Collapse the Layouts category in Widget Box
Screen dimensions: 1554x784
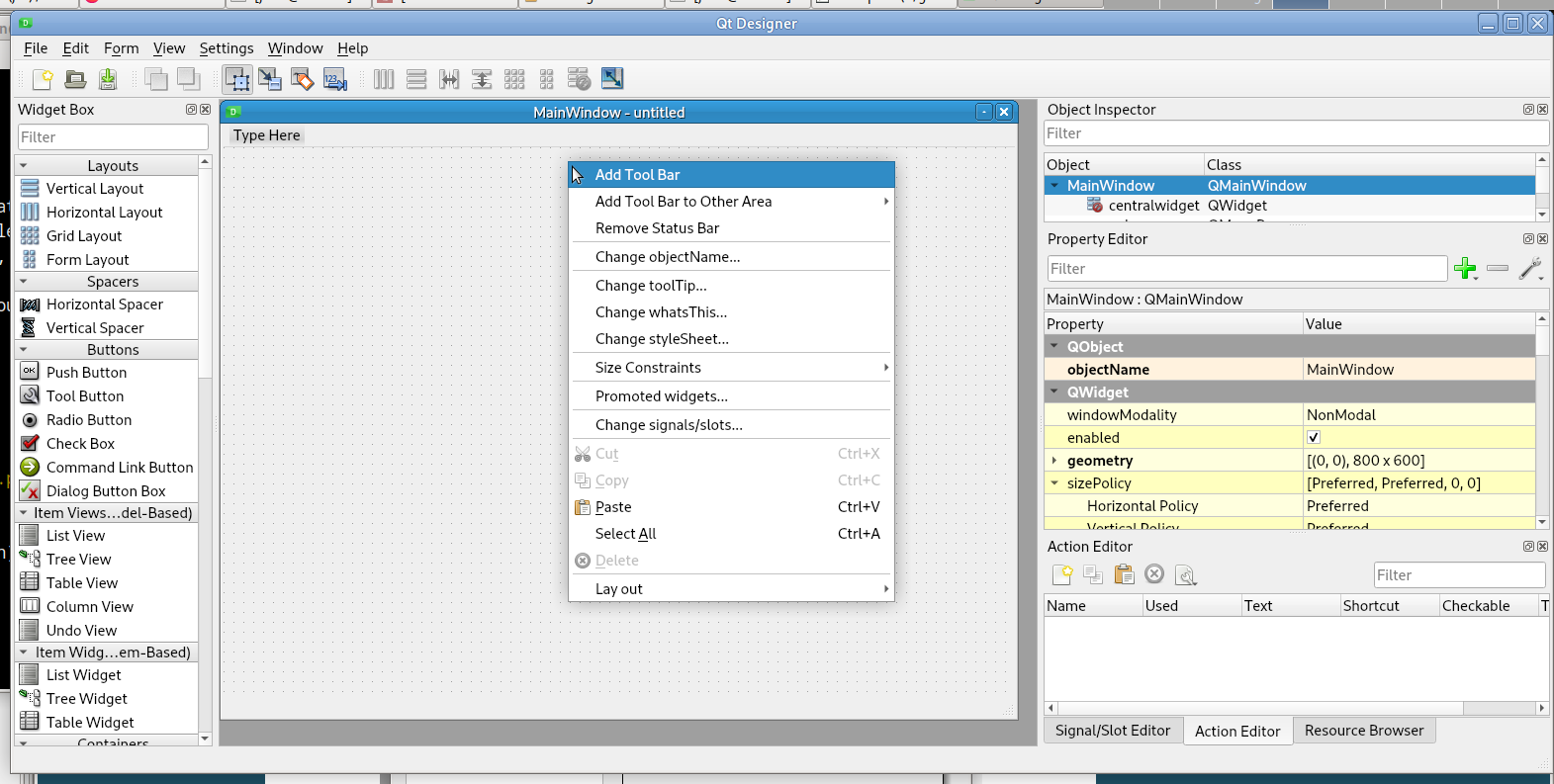pos(23,166)
